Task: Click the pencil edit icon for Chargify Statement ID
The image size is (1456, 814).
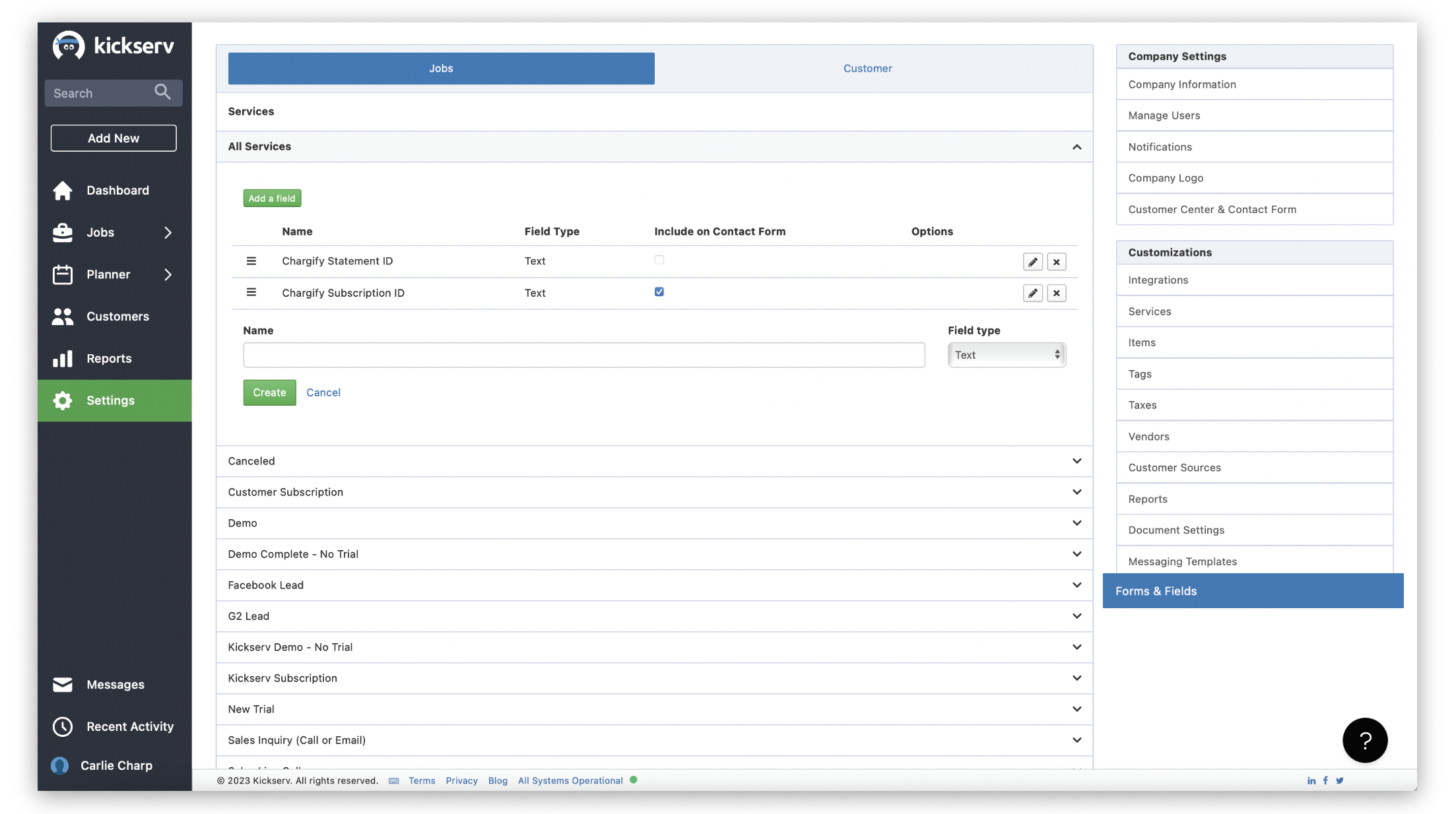Action: pos(1032,262)
